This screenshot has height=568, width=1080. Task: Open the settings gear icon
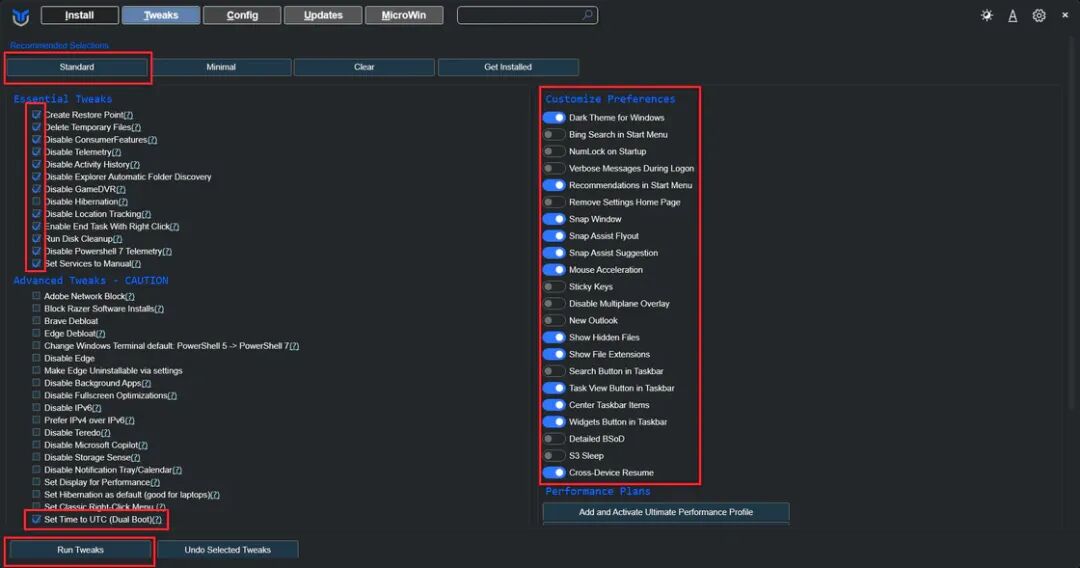1039,15
